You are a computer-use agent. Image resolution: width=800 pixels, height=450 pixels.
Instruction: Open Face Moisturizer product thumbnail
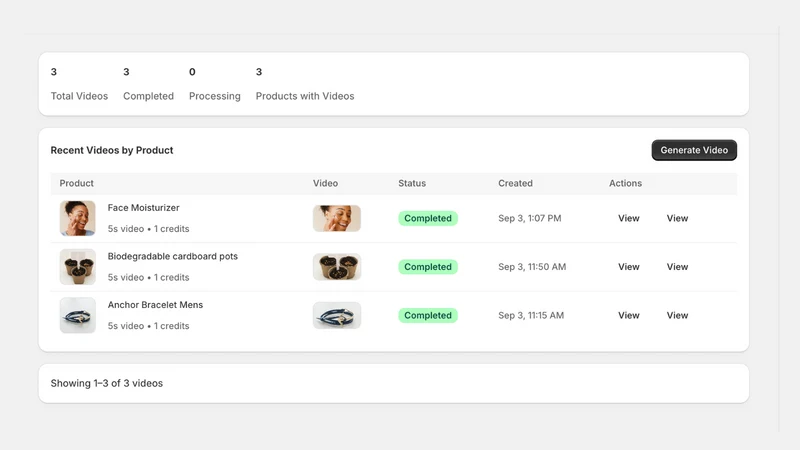(78, 218)
